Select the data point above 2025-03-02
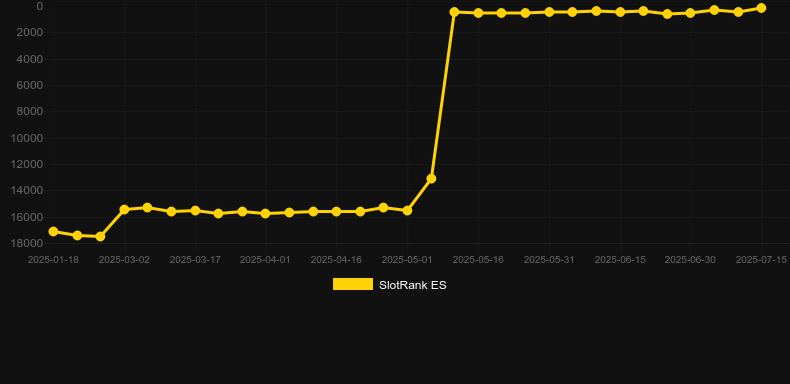This screenshot has width=790, height=384. tap(124, 209)
